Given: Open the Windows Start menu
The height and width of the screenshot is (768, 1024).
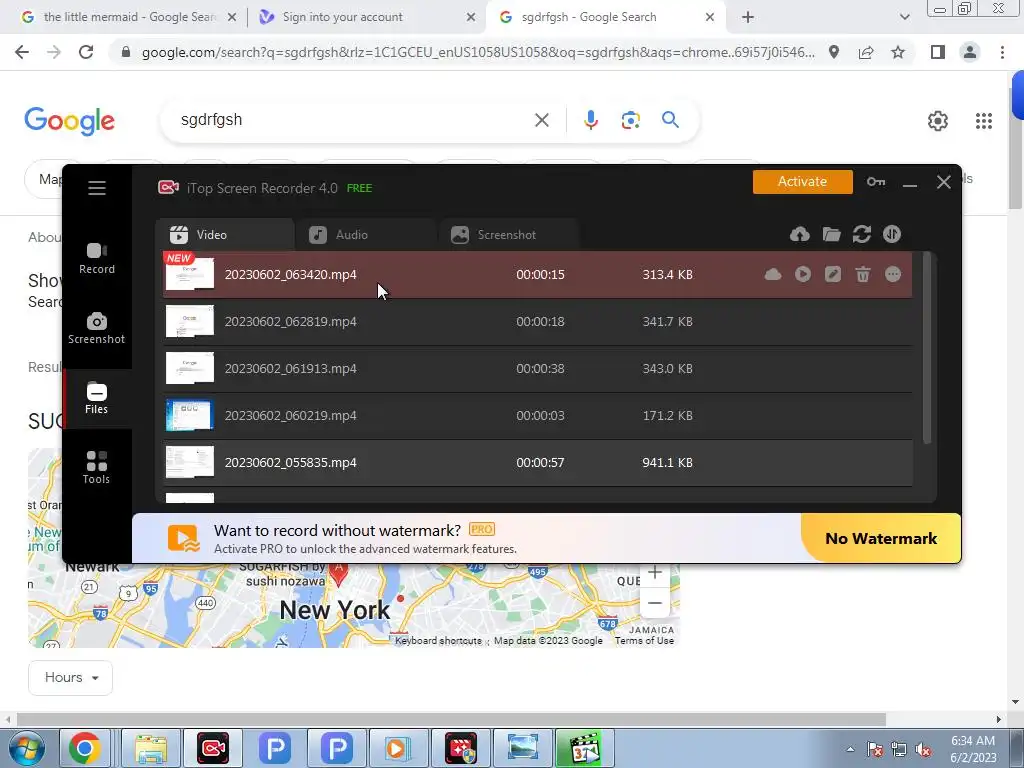Looking at the screenshot, I should (x=26, y=748).
